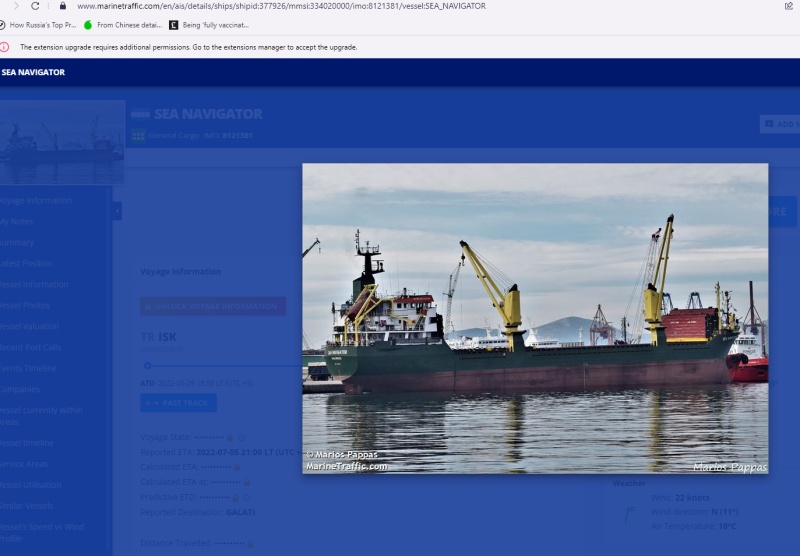This screenshot has height=556, width=800.
Task: Click the lock icon next to Voyage State
Action: (230, 437)
